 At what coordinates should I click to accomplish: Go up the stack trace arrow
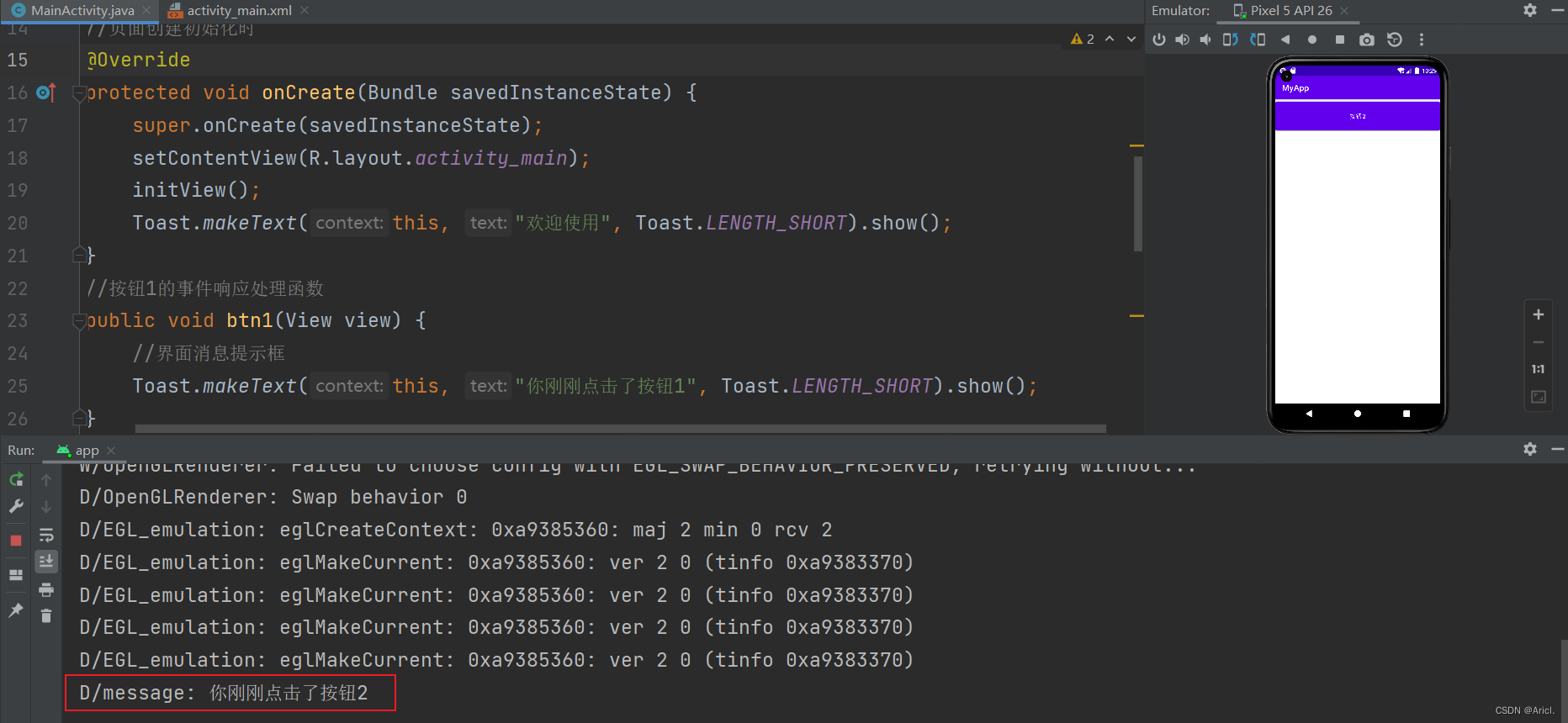click(46, 480)
